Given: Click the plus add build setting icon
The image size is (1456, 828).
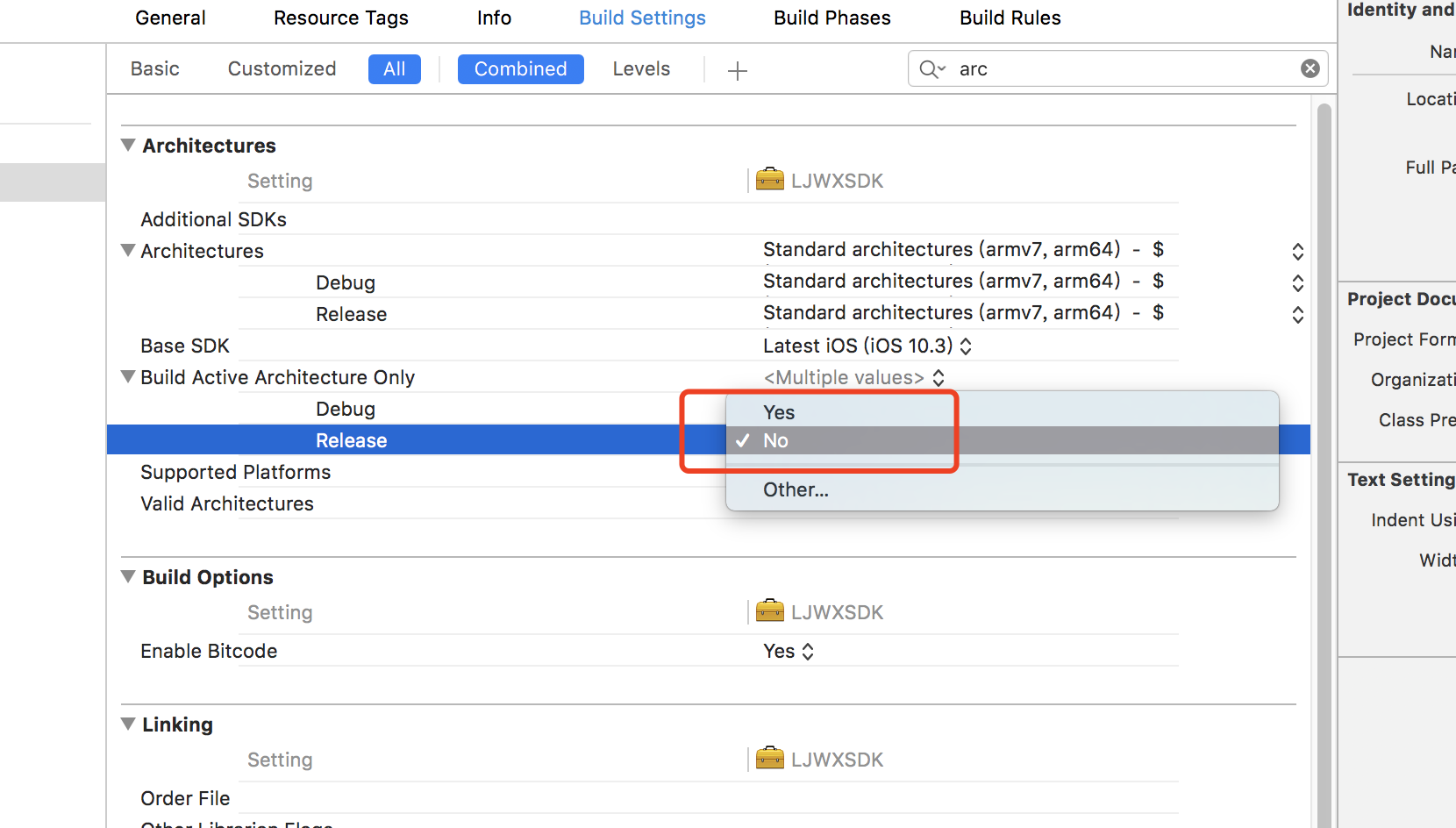Looking at the screenshot, I should [737, 70].
